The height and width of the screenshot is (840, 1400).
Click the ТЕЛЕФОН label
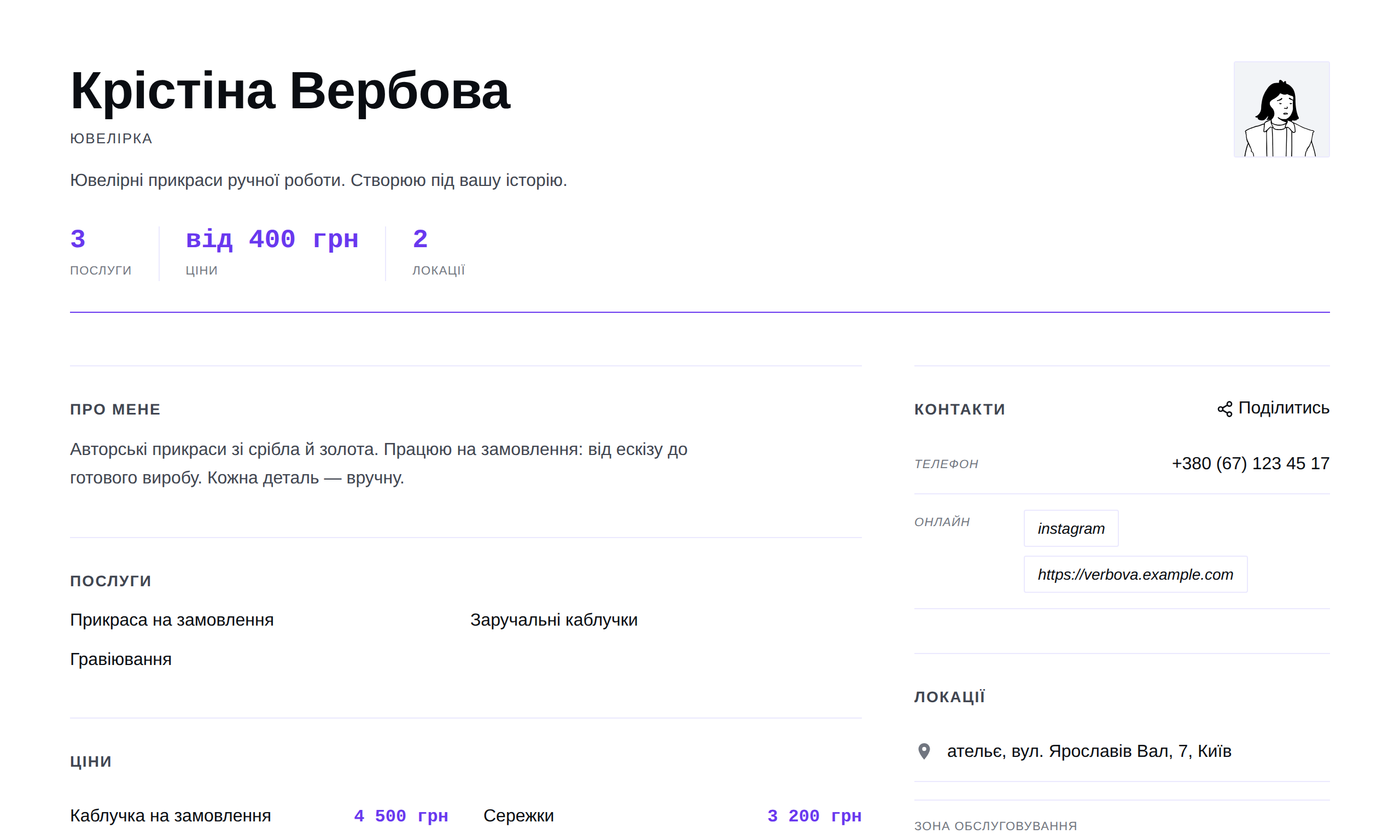click(x=946, y=464)
